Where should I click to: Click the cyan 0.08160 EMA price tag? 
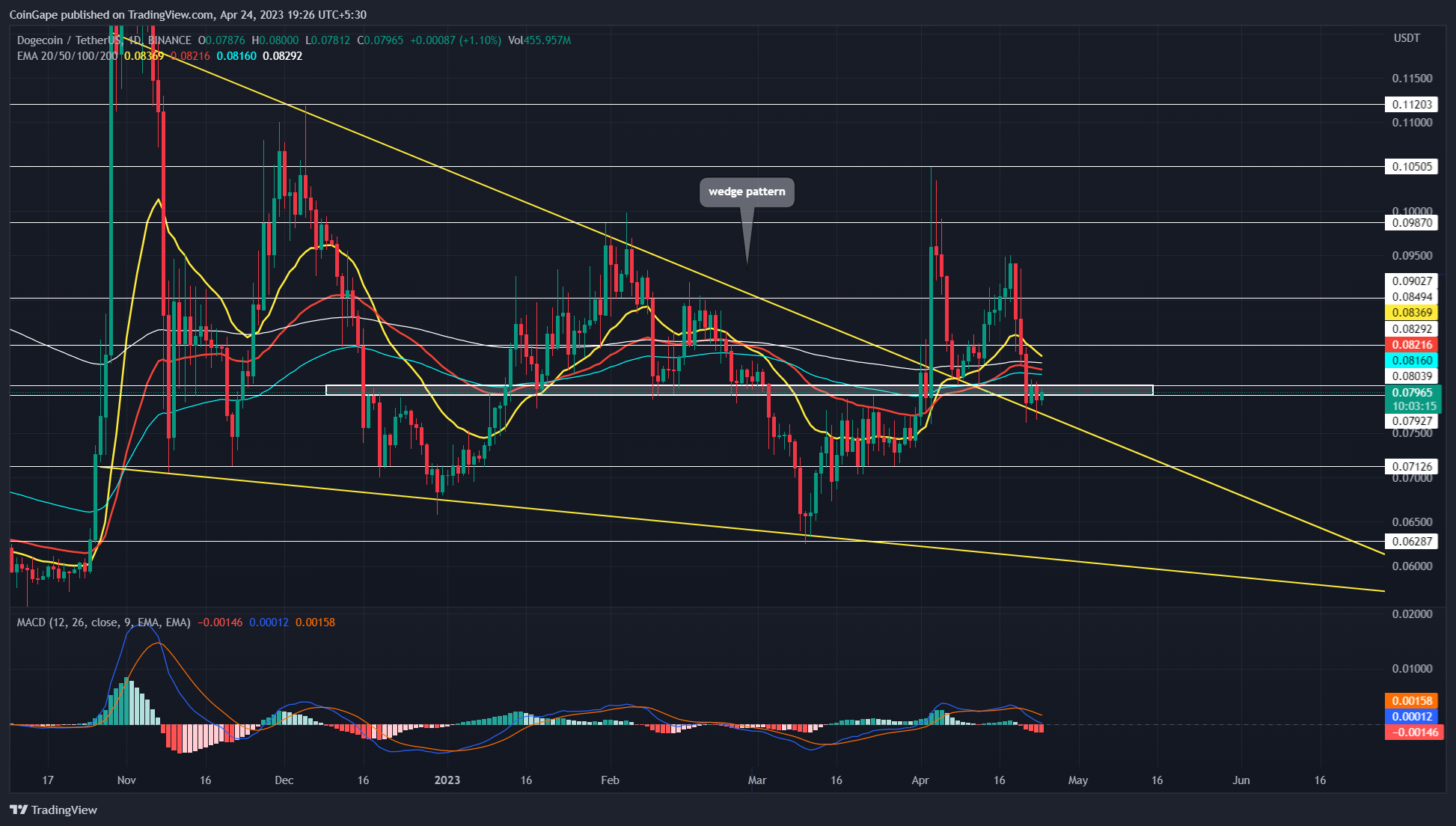point(1411,361)
